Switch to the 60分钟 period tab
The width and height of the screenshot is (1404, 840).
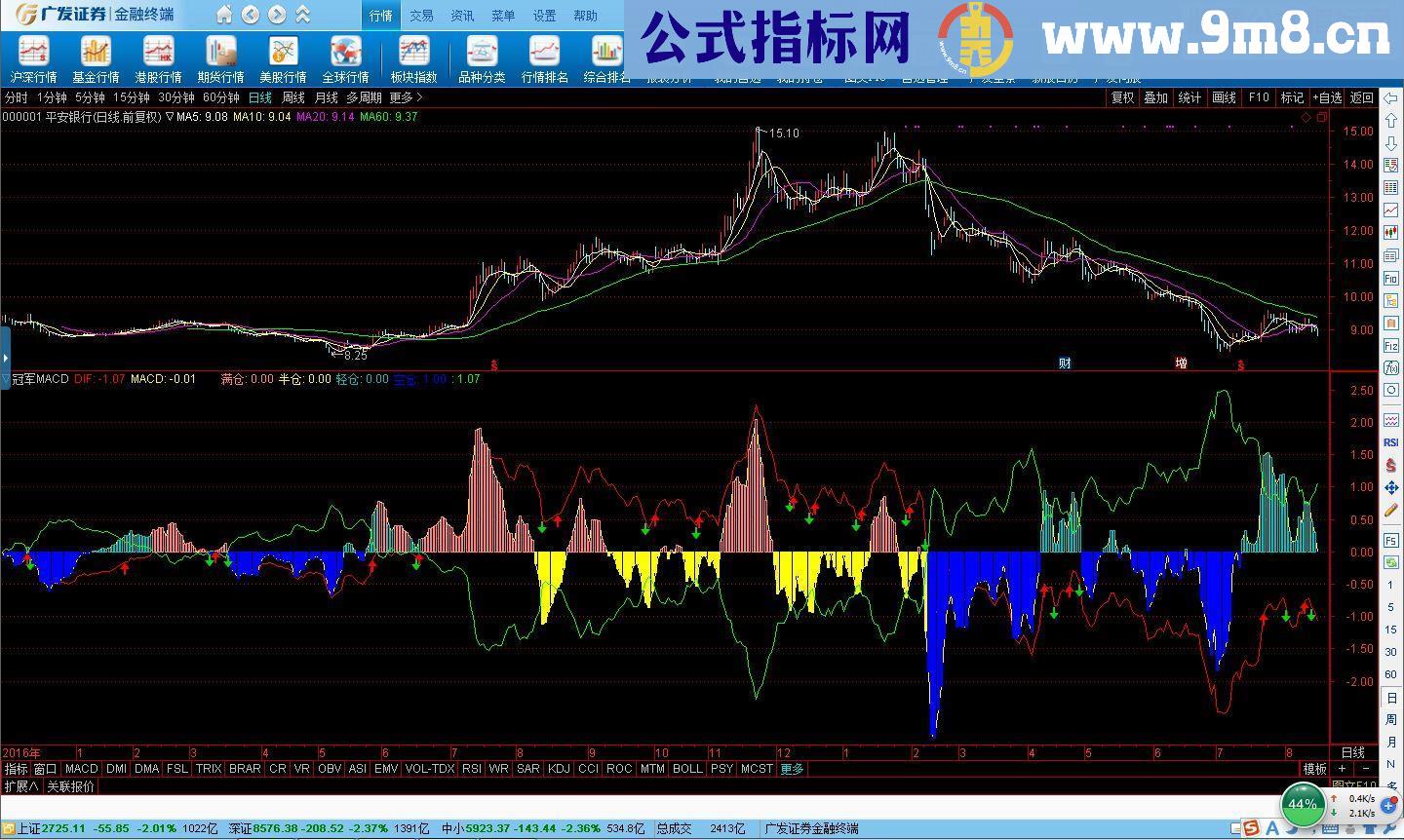point(220,97)
